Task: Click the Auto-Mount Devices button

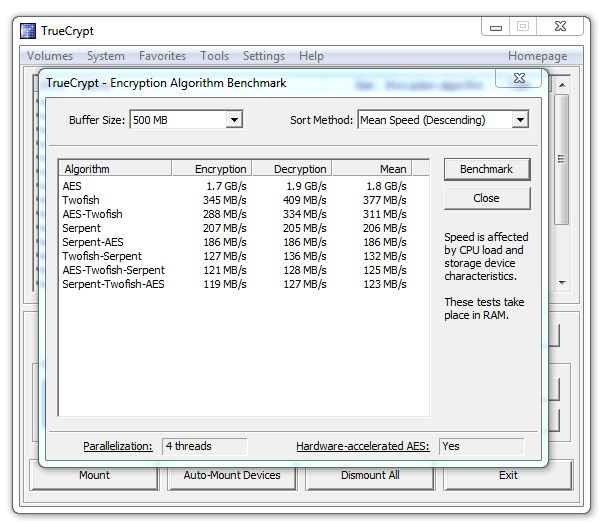Action: tap(232, 476)
